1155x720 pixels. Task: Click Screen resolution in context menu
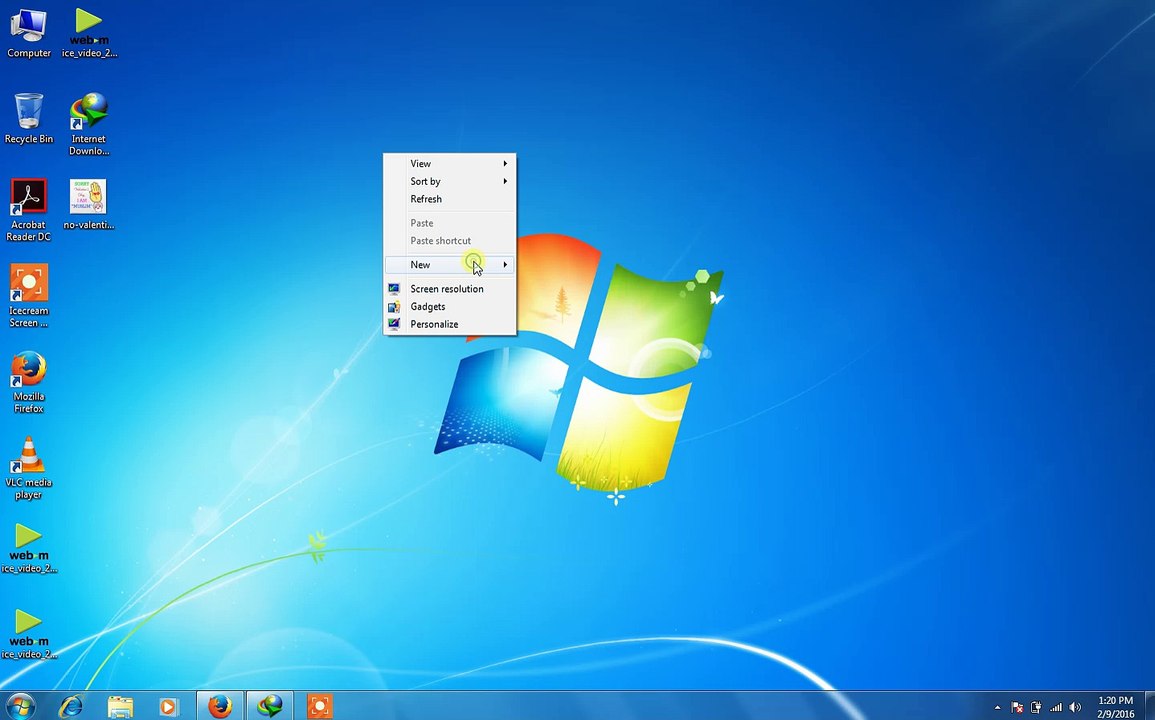coord(446,289)
